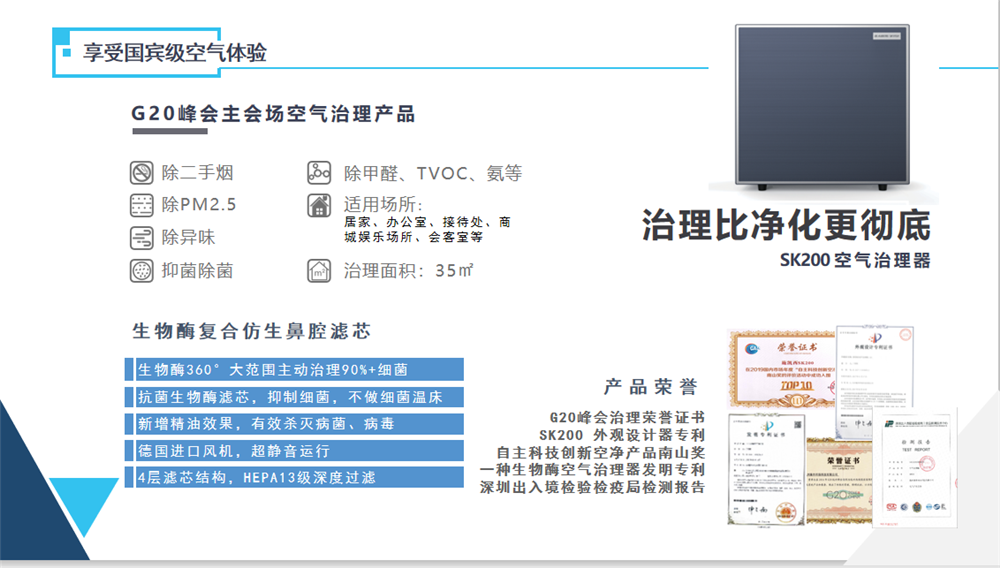Click the blue bar 抗菌生物酶滤芯,抑制细菌
The image size is (1000, 568).
[x=295, y=397]
